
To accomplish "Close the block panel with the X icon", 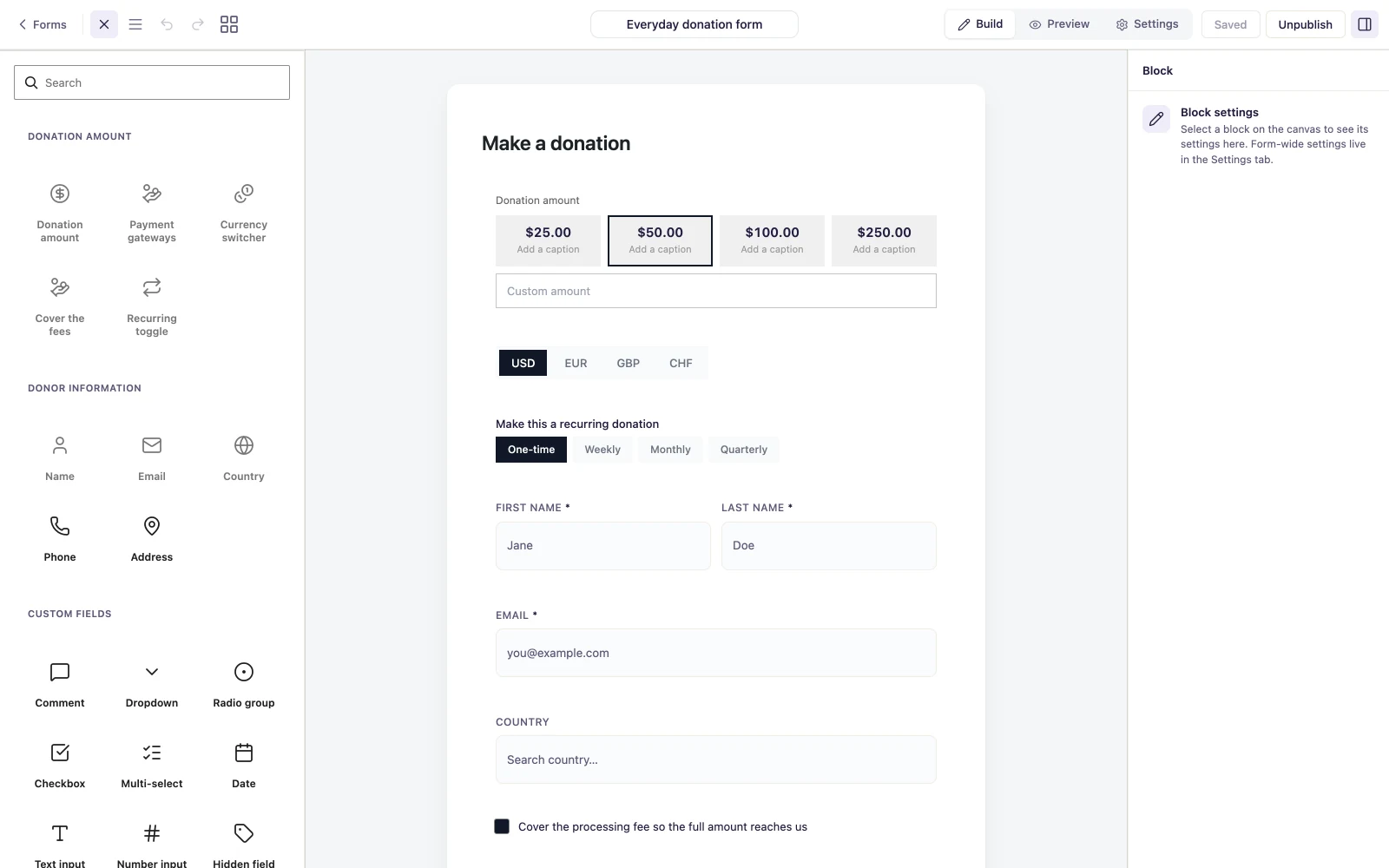I will [x=104, y=24].
